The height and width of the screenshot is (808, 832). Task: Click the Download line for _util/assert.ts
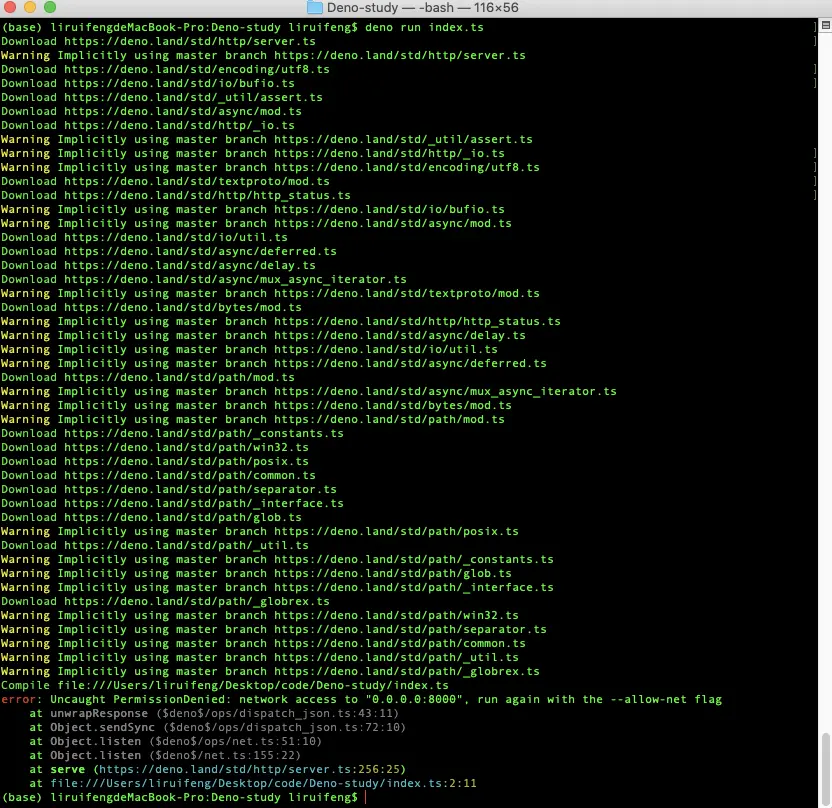pyautogui.click(x=162, y=97)
